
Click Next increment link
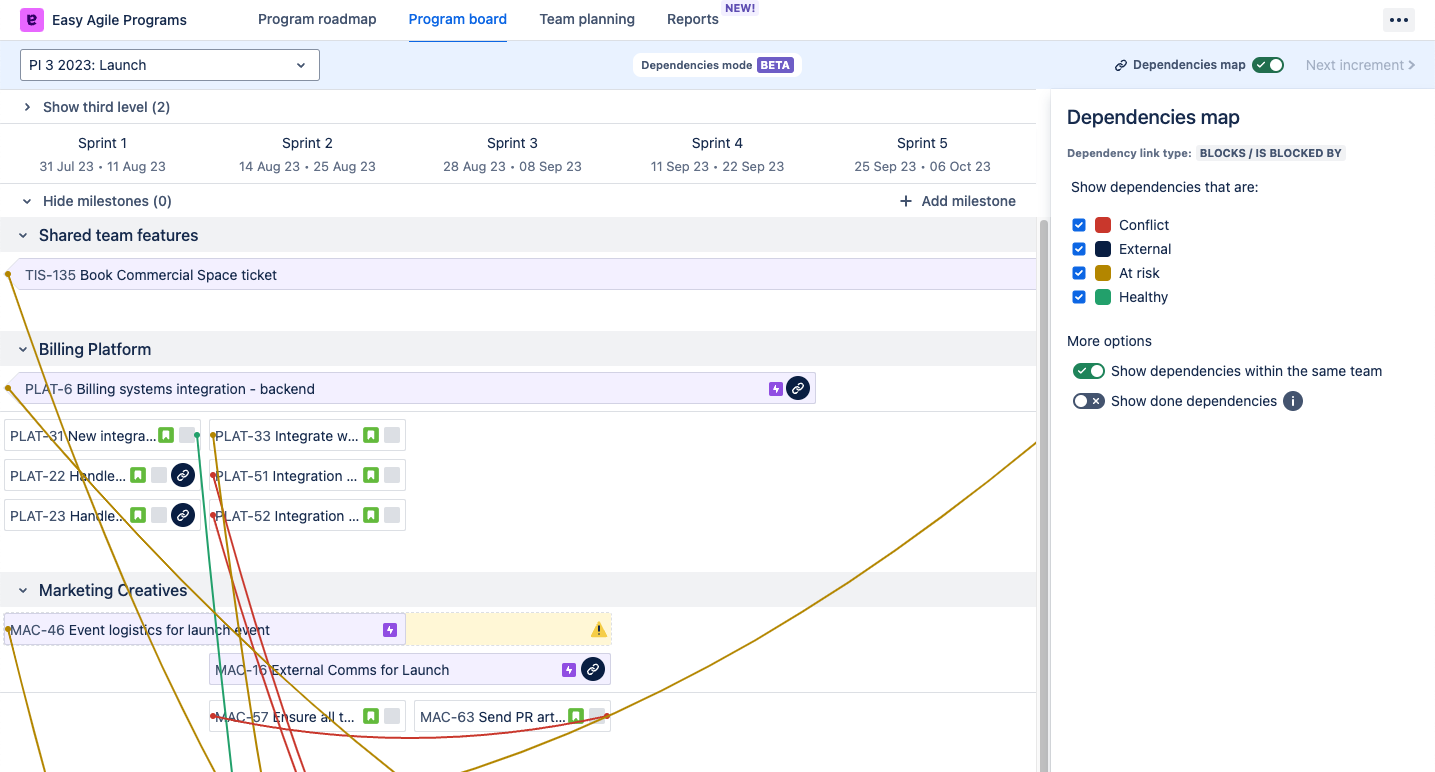[x=1360, y=65]
